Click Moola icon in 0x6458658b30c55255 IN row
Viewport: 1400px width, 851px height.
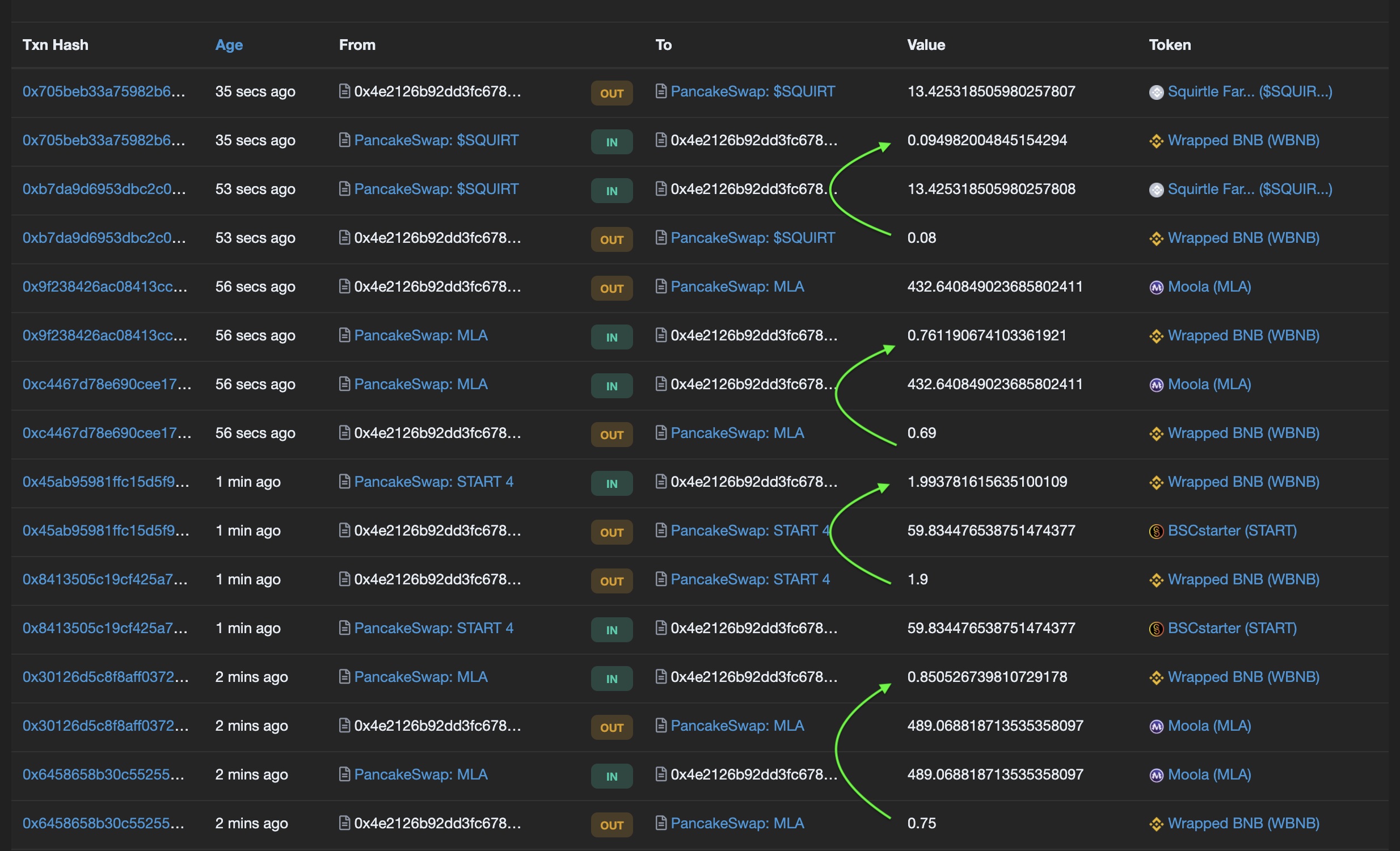pyautogui.click(x=1156, y=775)
